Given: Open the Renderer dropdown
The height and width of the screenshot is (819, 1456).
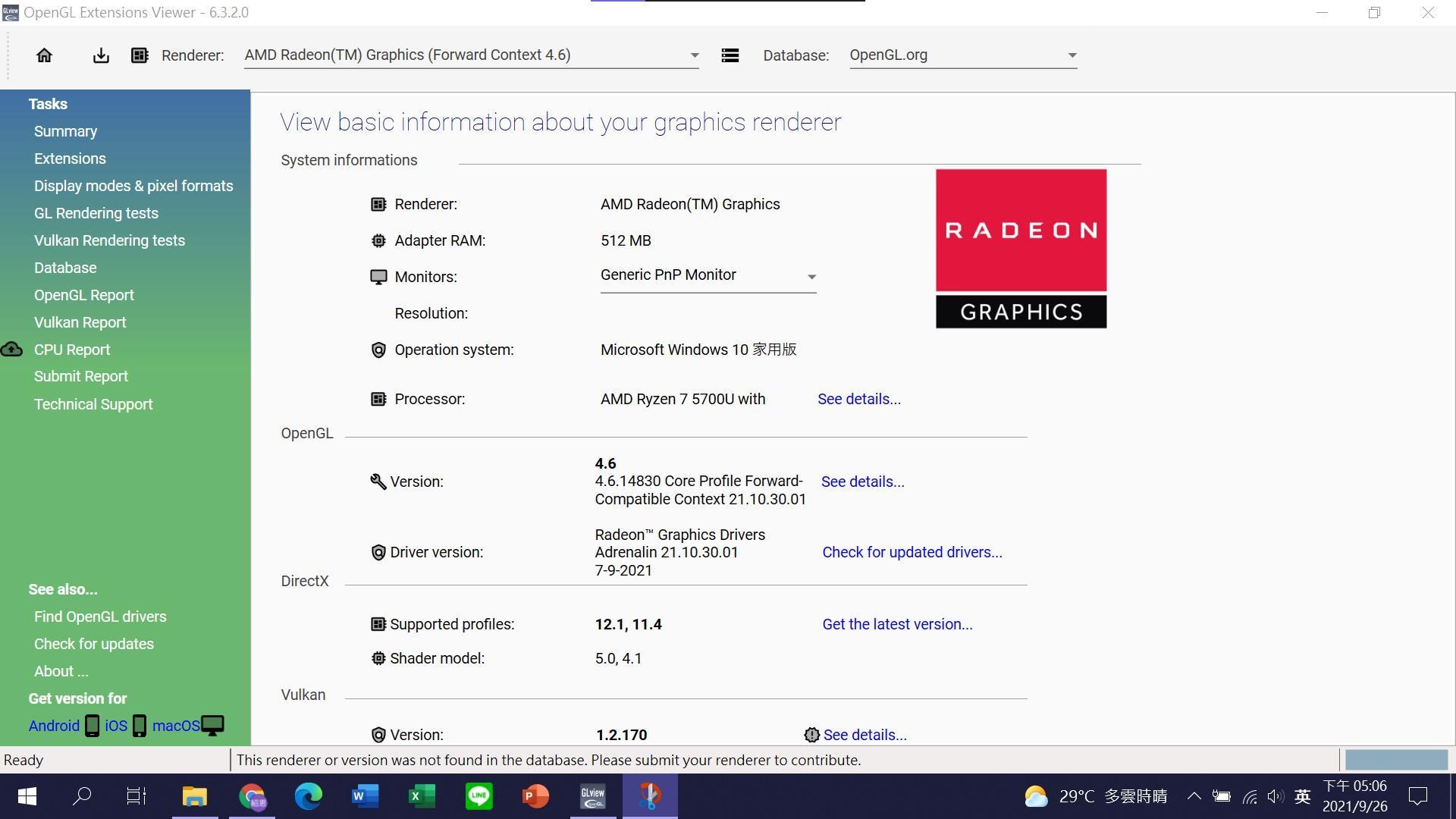Looking at the screenshot, I should tap(470, 55).
